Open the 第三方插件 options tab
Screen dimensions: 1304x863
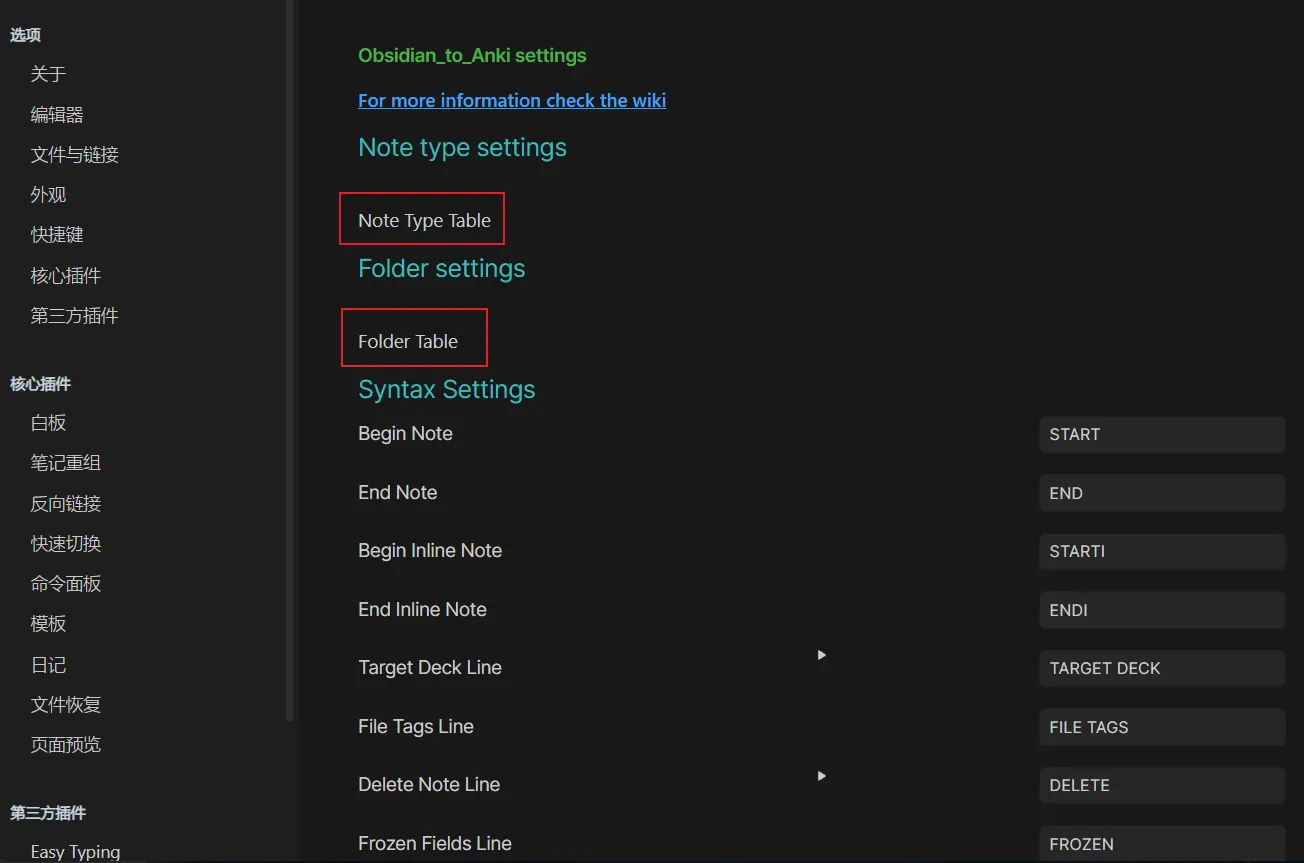75,315
